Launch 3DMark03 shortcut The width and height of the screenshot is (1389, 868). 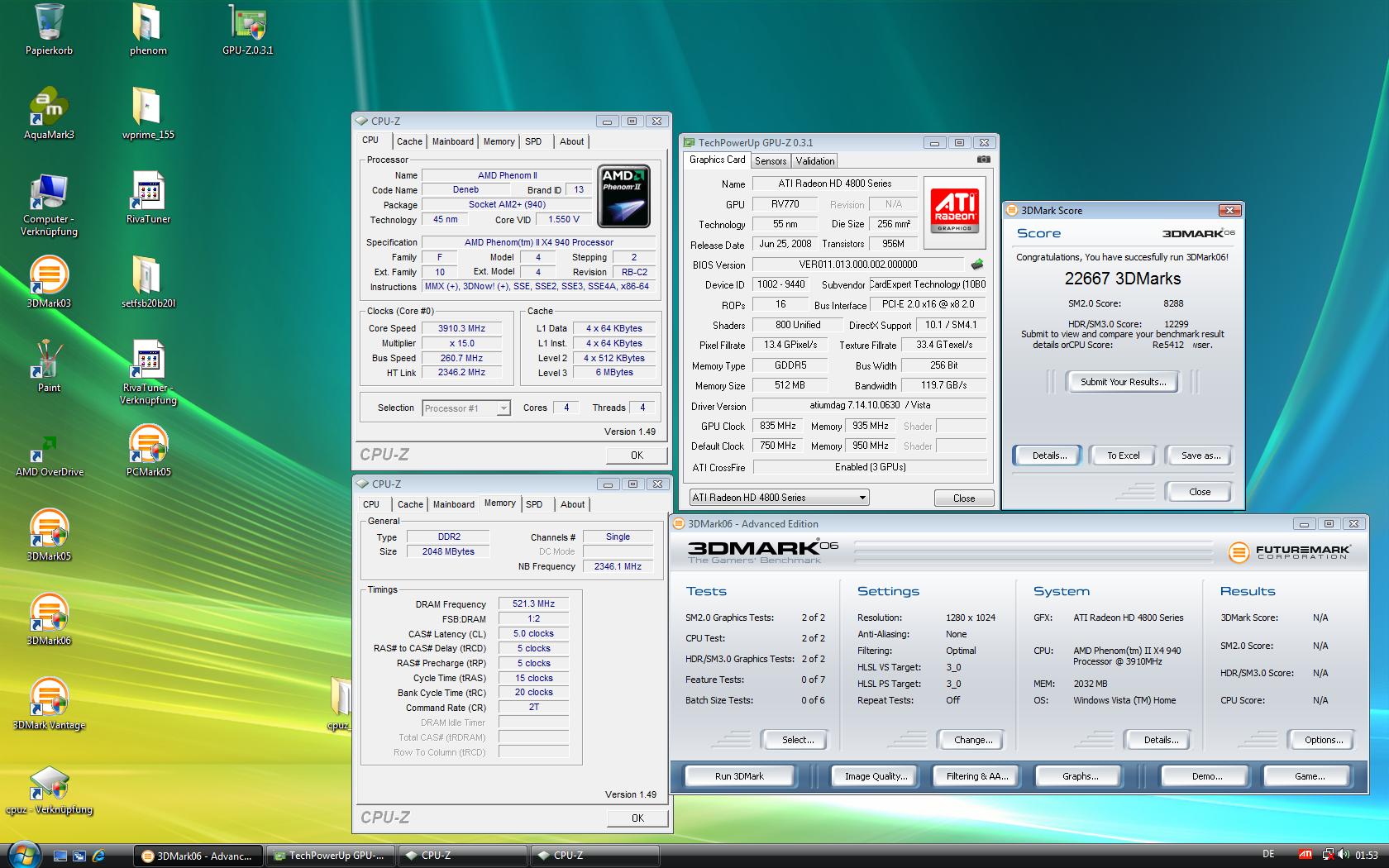49,283
